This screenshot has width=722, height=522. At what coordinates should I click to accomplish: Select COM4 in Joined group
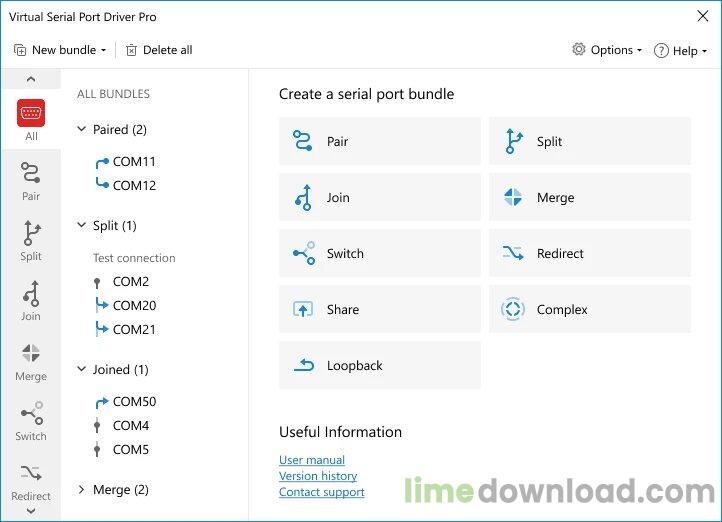(x=131, y=425)
